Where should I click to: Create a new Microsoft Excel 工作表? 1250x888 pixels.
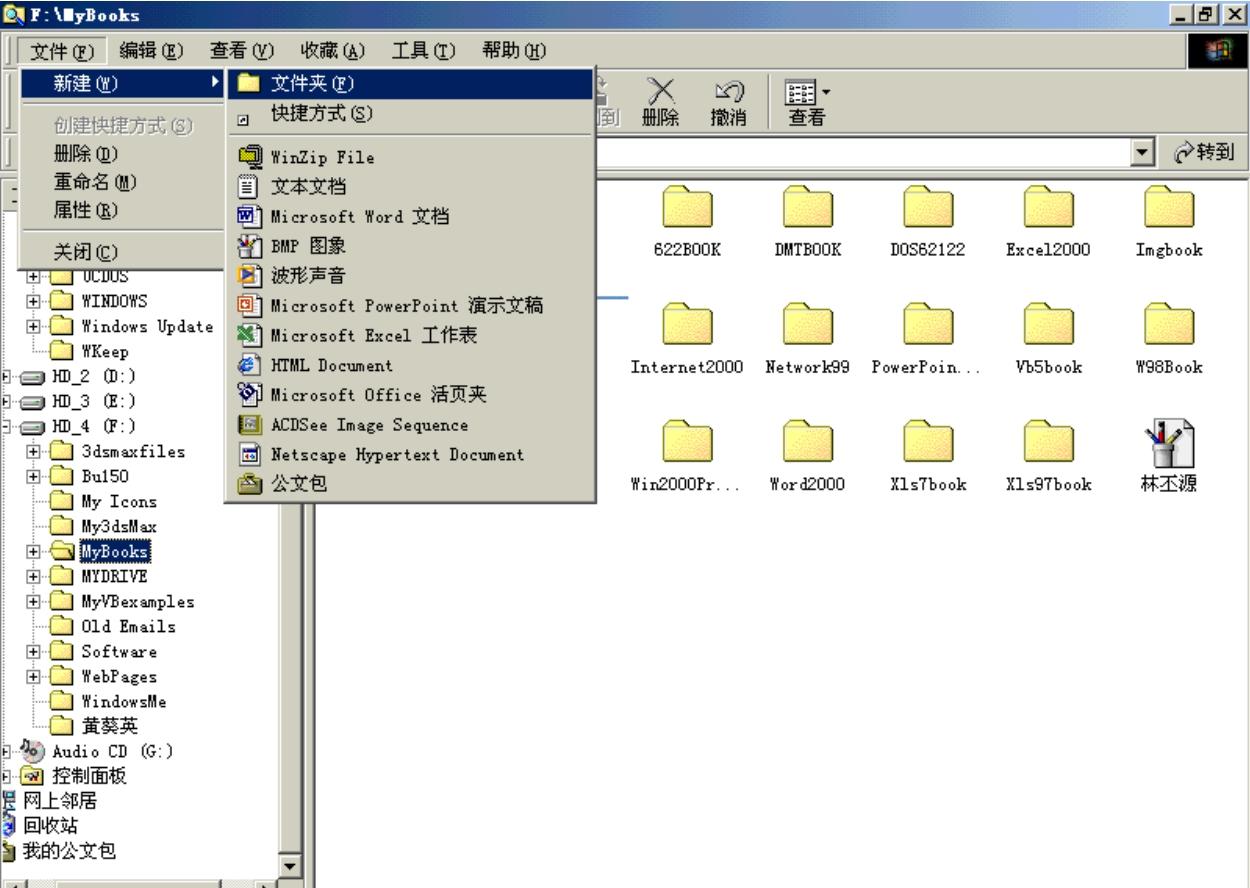click(x=410, y=336)
